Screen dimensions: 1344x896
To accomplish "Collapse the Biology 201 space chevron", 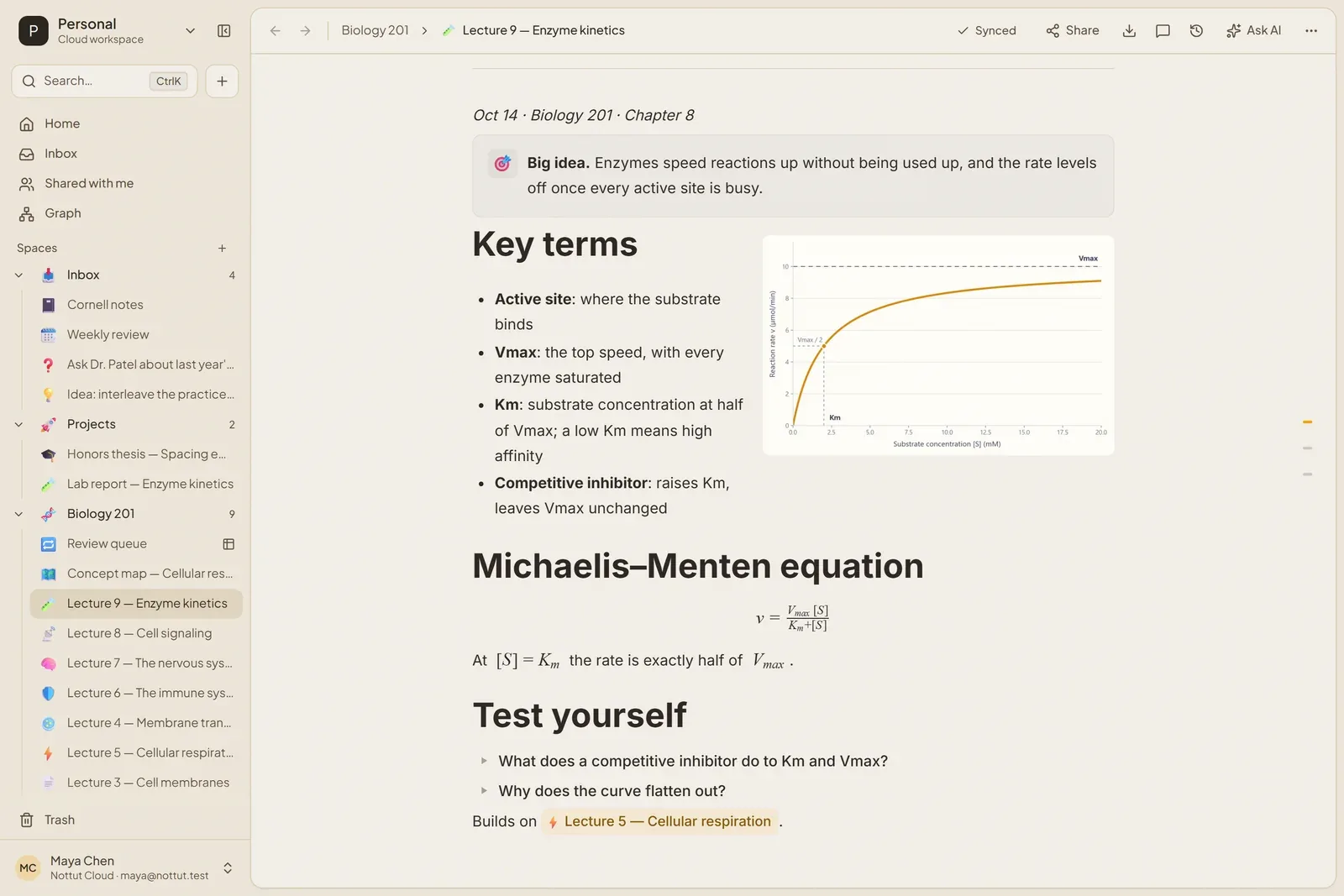I will click(19, 514).
